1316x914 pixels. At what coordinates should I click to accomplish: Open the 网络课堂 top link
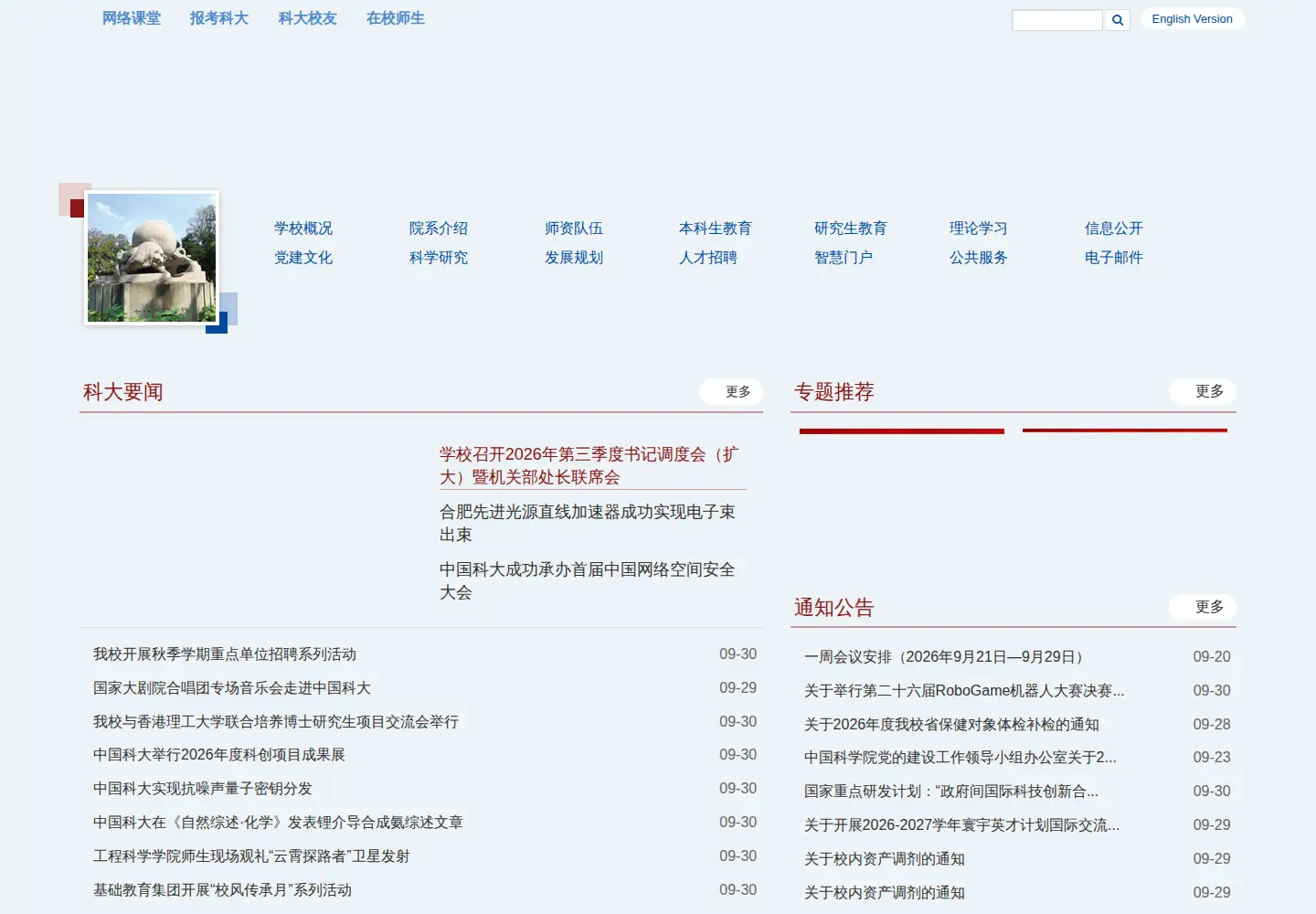(x=132, y=18)
